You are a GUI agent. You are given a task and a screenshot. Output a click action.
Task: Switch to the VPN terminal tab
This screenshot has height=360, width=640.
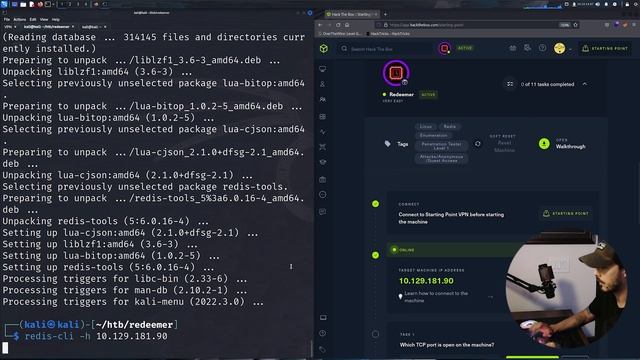[x=9, y=27]
